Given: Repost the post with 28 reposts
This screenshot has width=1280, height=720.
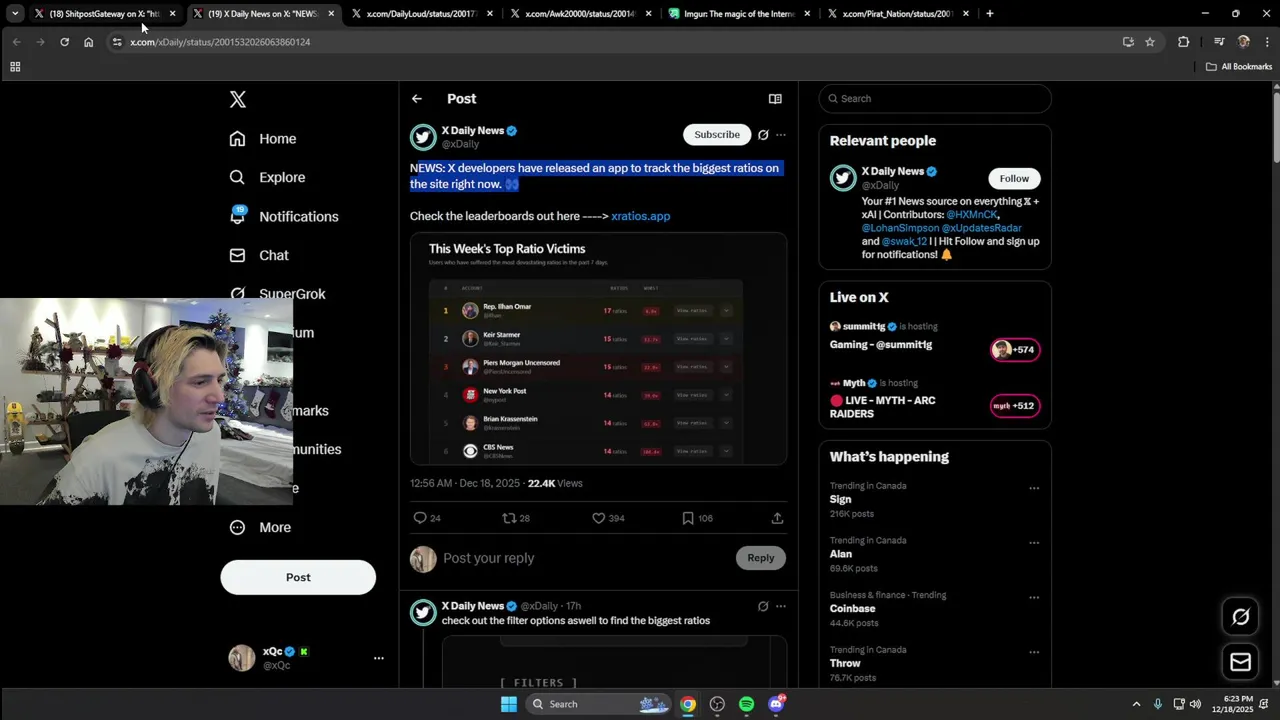Looking at the screenshot, I should pyautogui.click(x=516, y=518).
